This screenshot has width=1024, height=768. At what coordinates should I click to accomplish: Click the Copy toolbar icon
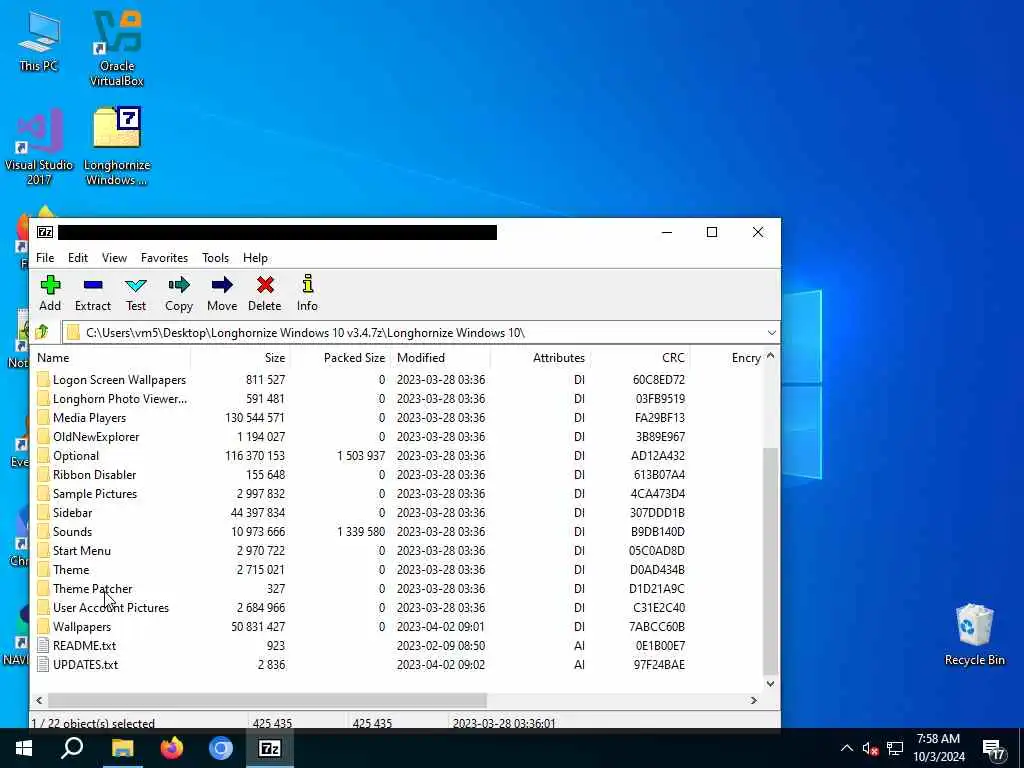tap(178, 285)
